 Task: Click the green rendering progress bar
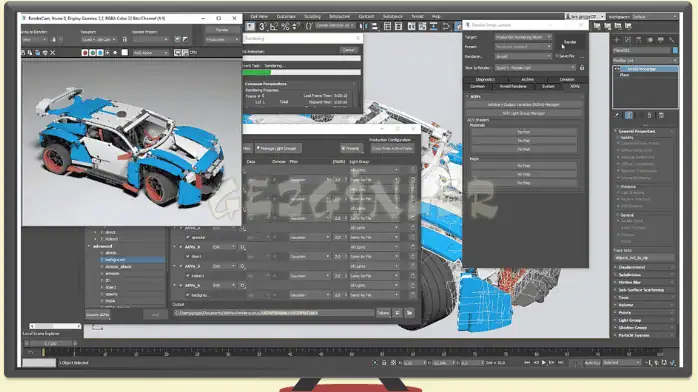pyautogui.click(x=257, y=72)
